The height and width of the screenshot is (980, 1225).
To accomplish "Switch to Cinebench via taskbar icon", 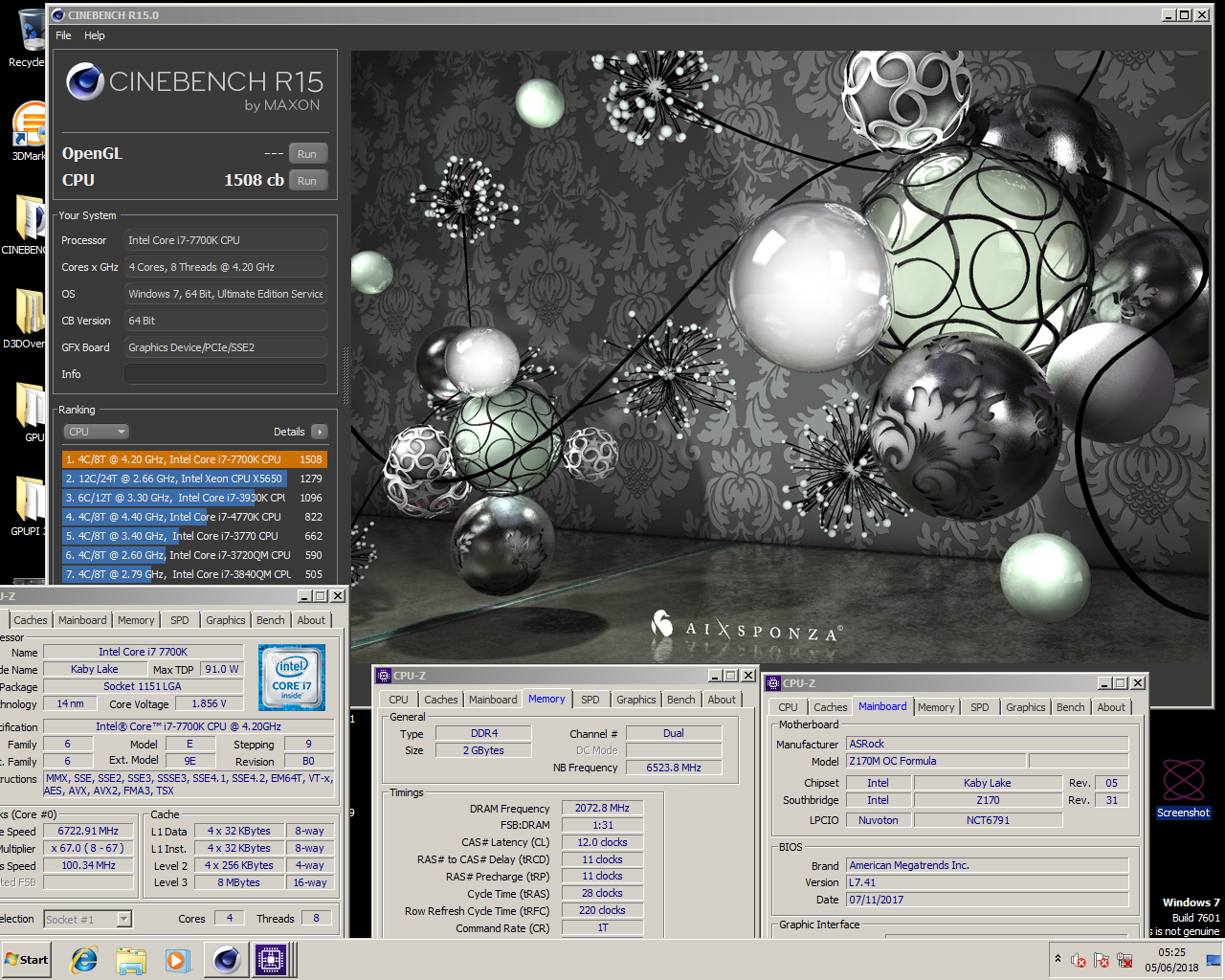I will [227, 960].
